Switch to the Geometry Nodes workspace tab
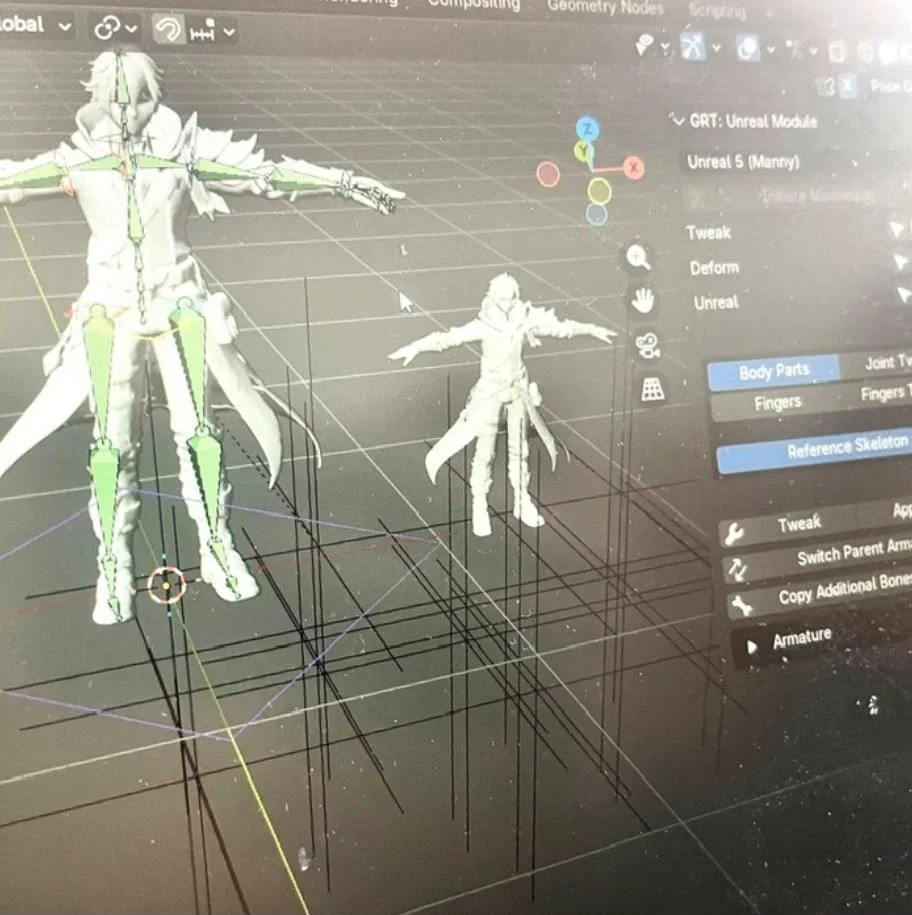912x915 pixels. coord(605,7)
